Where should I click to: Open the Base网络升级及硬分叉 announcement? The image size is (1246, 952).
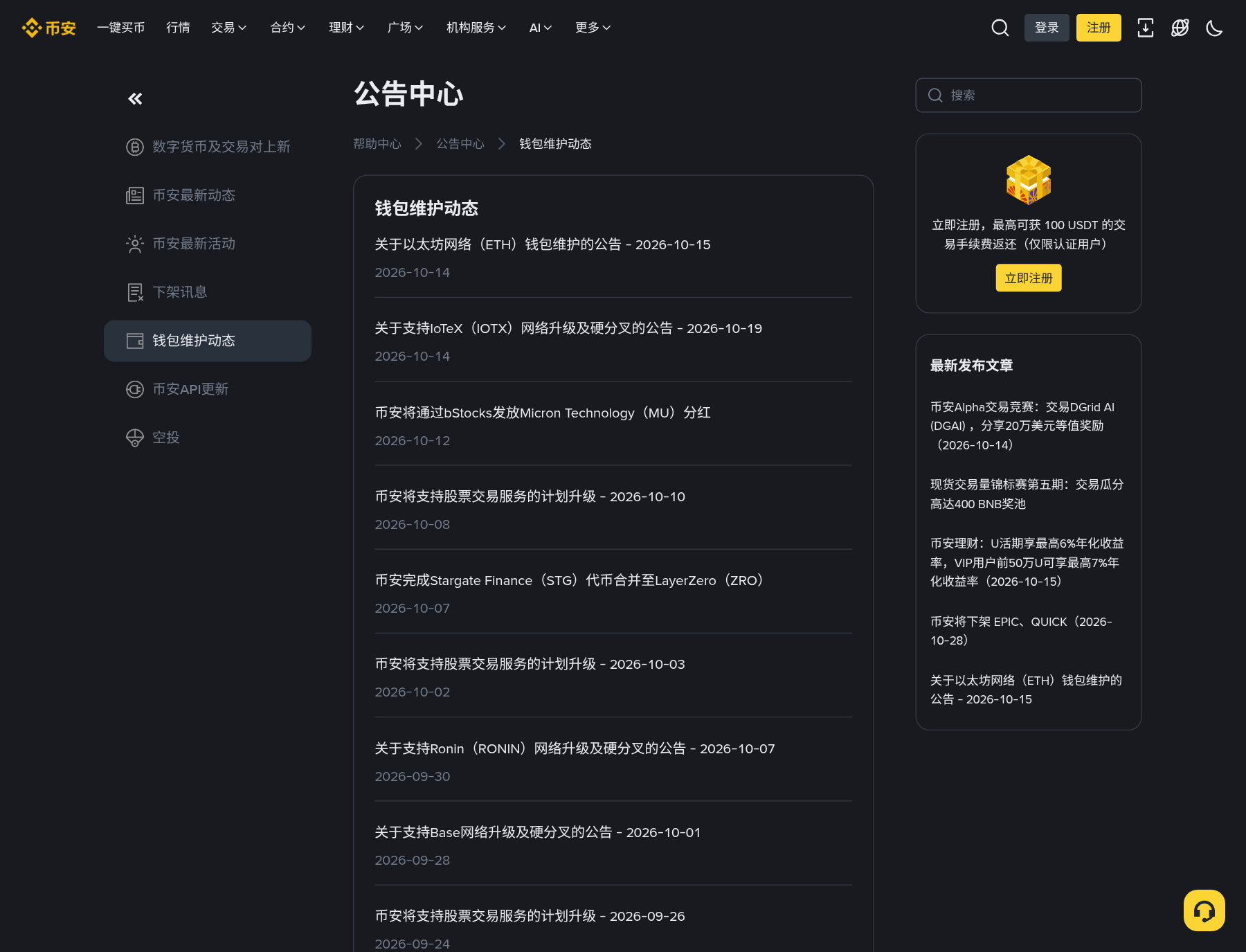(x=538, y=832)
